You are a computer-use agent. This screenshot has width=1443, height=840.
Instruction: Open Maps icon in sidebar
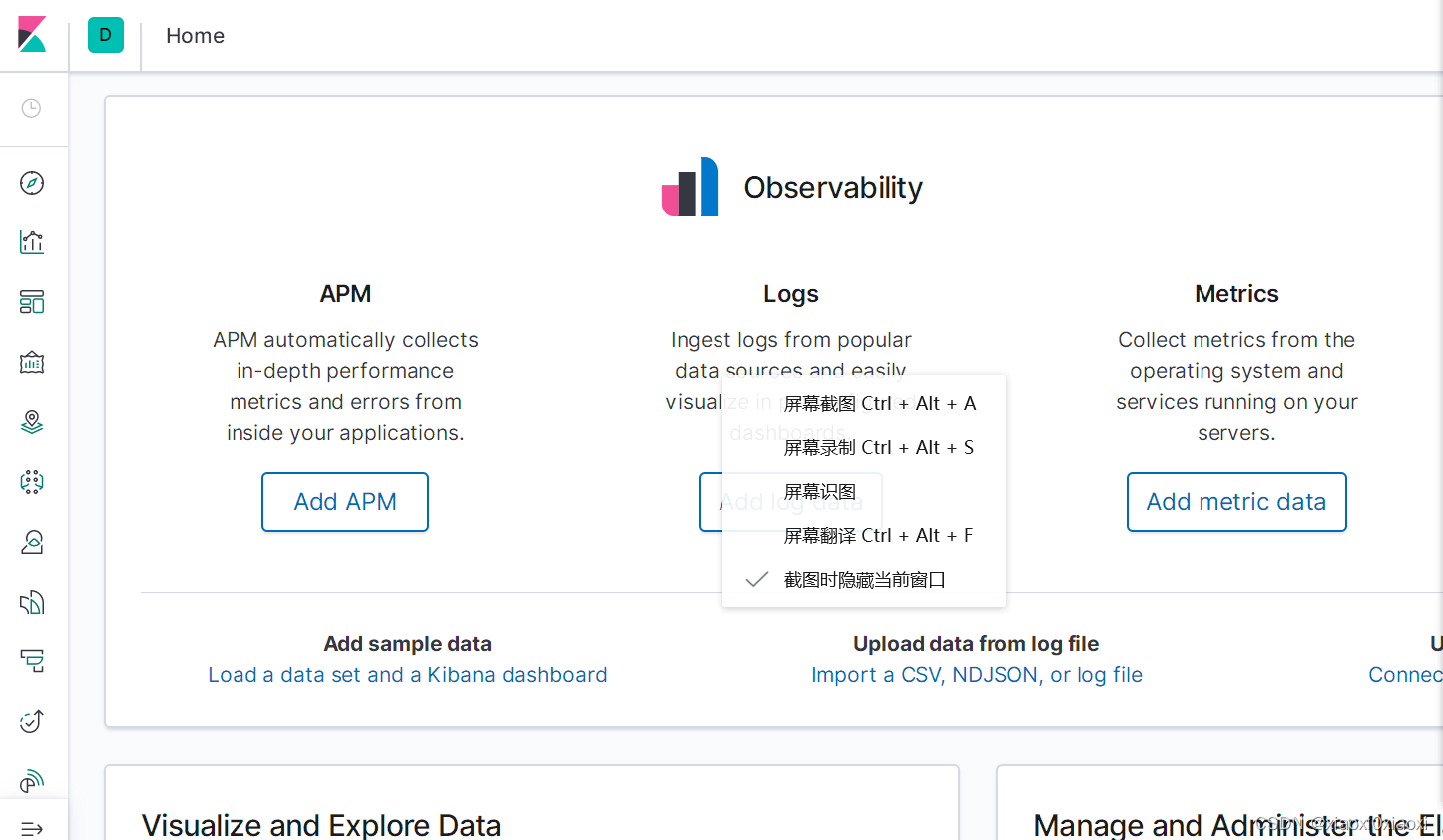pyautogui.click(x=32, y=422)
